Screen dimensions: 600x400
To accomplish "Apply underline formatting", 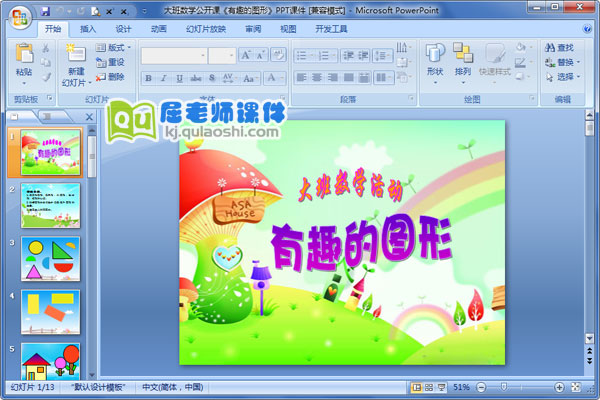I will tap(179, 78).
